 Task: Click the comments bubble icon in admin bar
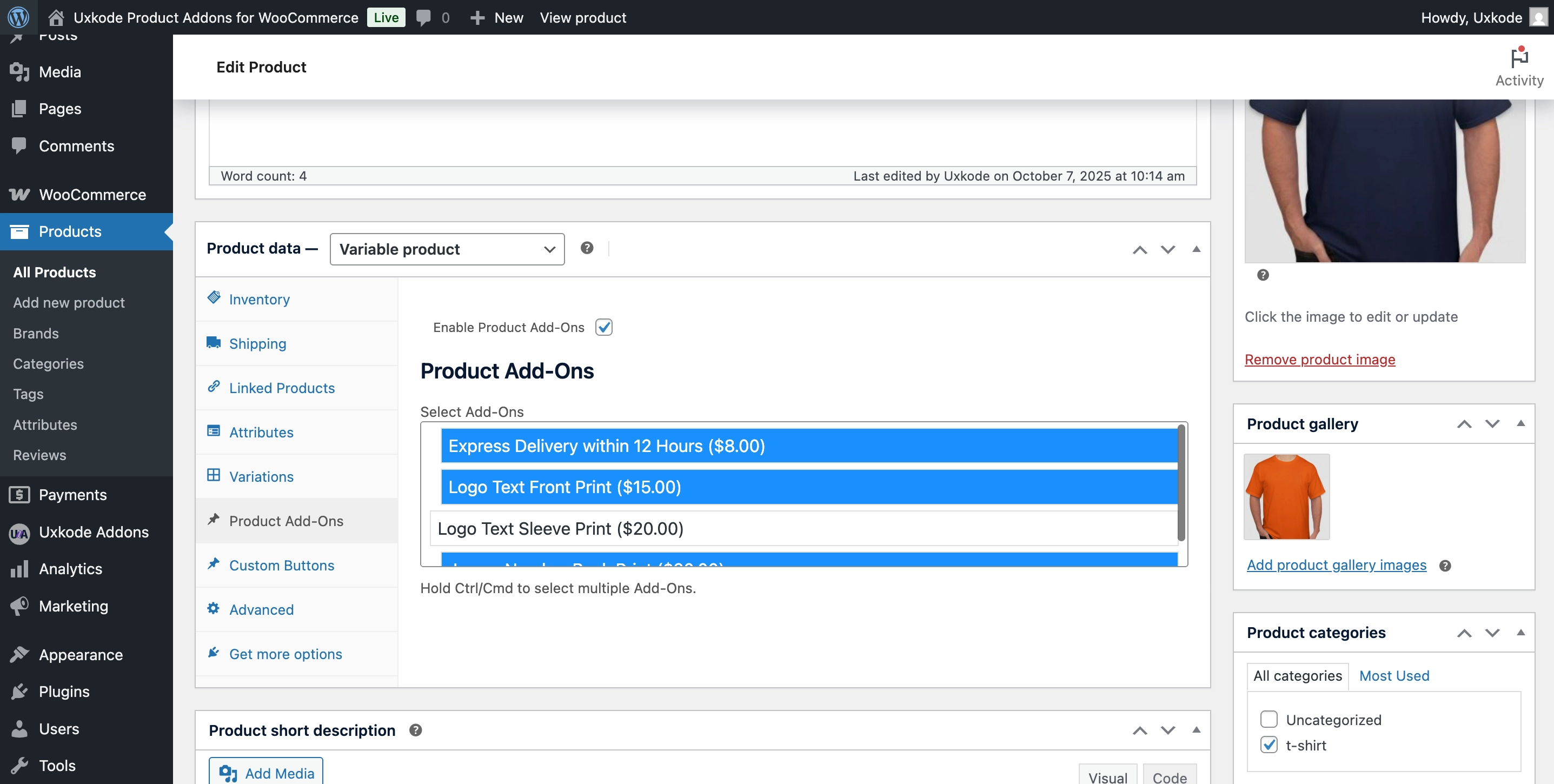[423, 17]
